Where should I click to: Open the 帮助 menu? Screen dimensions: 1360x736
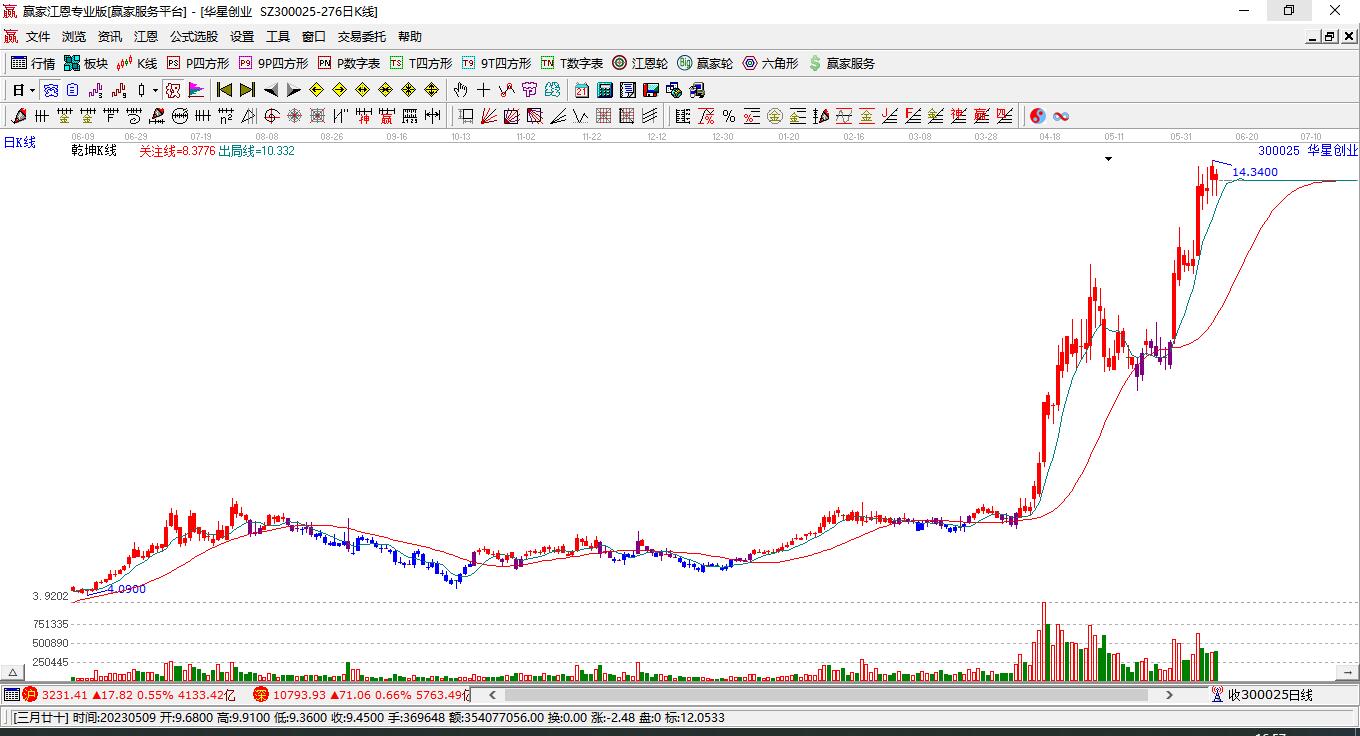click(410, 37)
